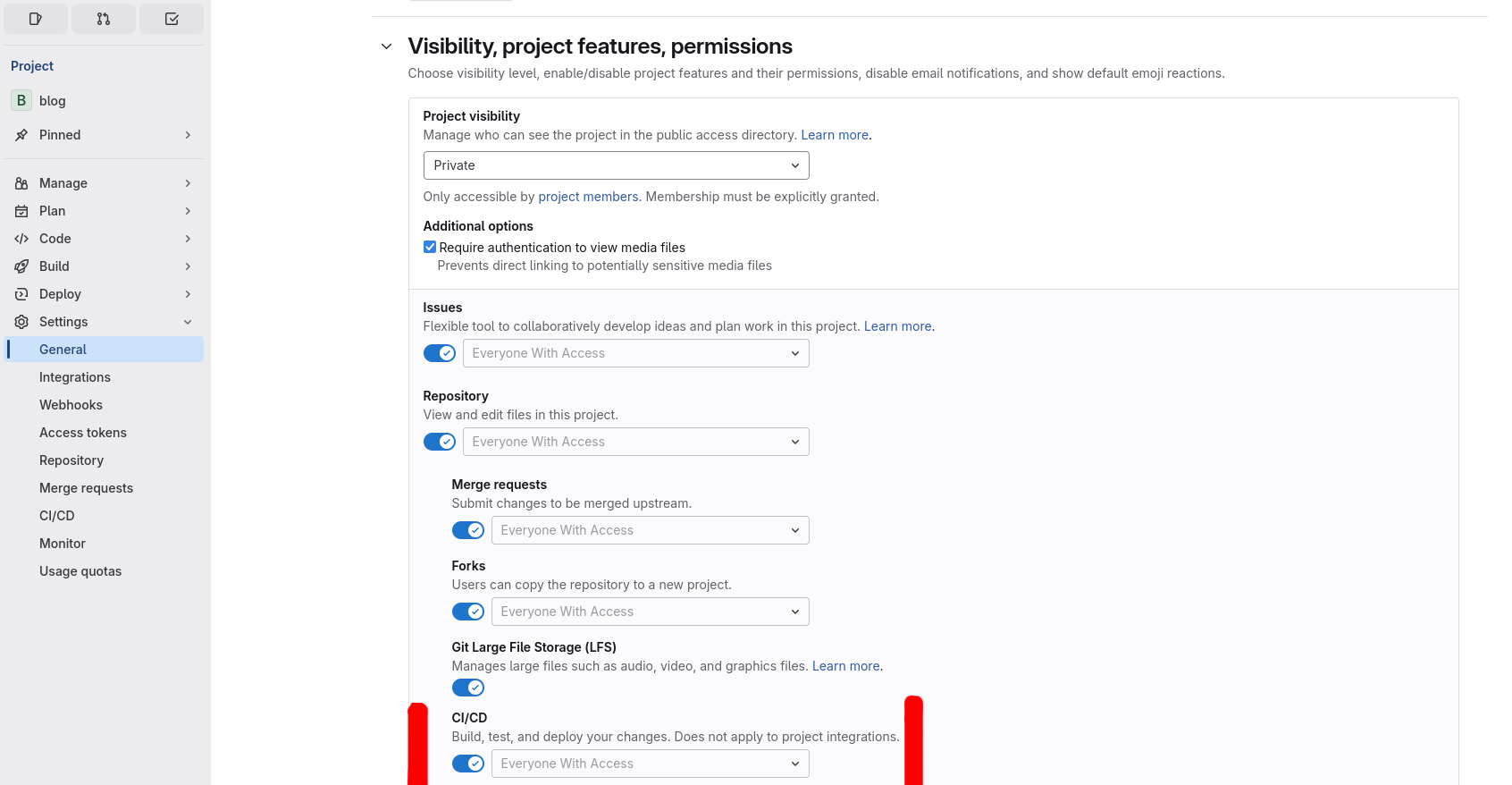Click the Settings gear icon in sidebar
Screen dimensions: 1512x785
pos(21,322)
